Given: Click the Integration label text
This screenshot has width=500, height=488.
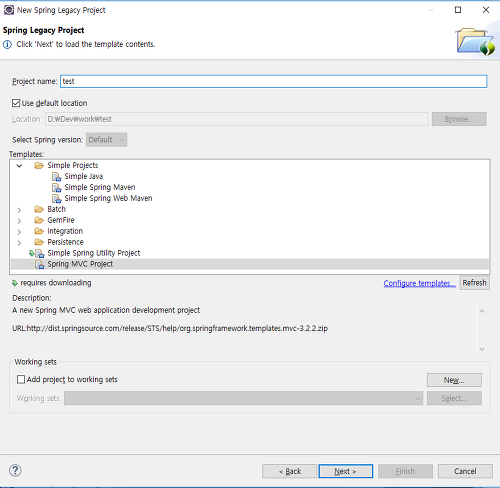Looking at the screenshot, I should coord(65,231).
